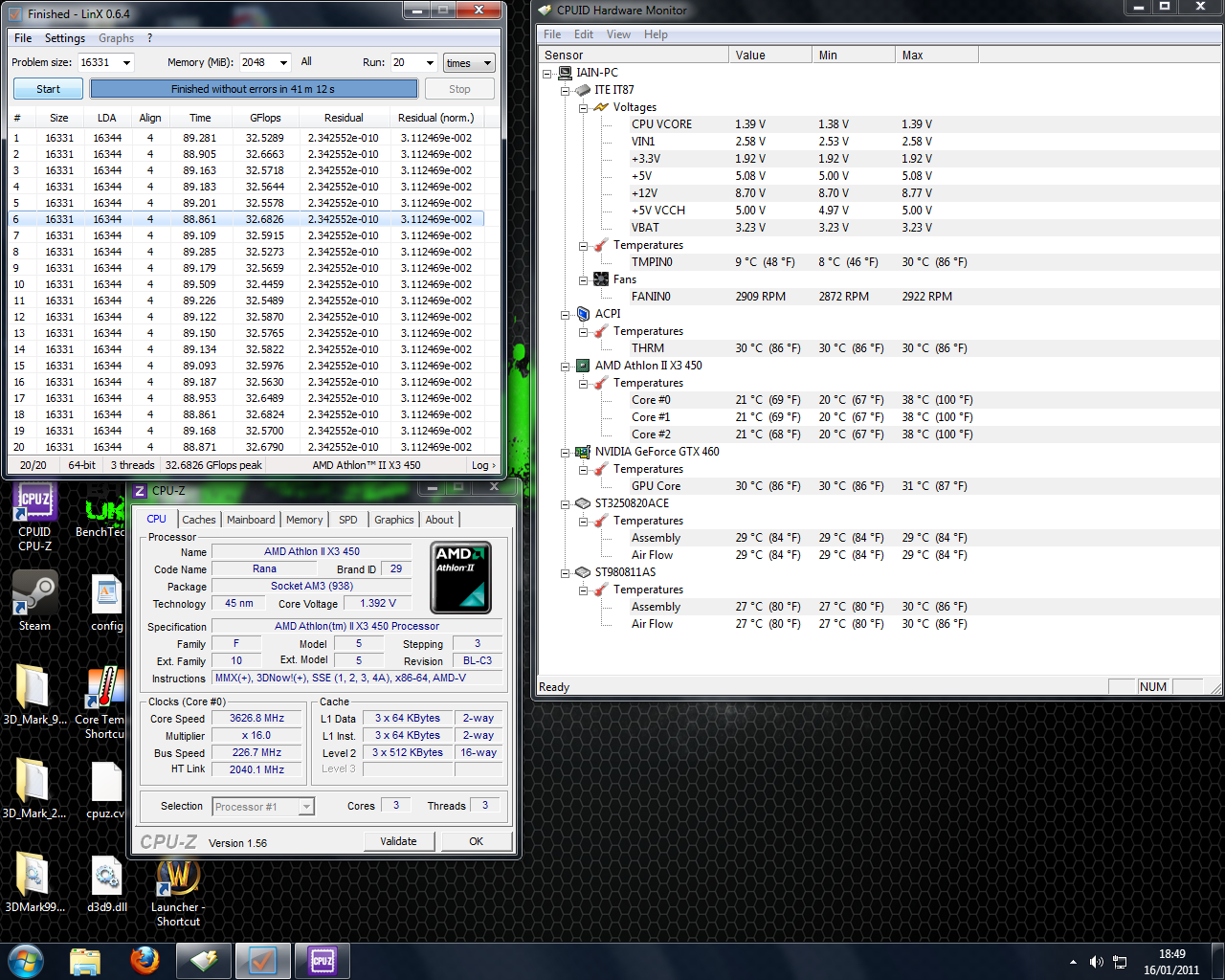This screenshot has height=980, width=1225.
Task: Select row 6 in the LinX results table
Action: 247,219
